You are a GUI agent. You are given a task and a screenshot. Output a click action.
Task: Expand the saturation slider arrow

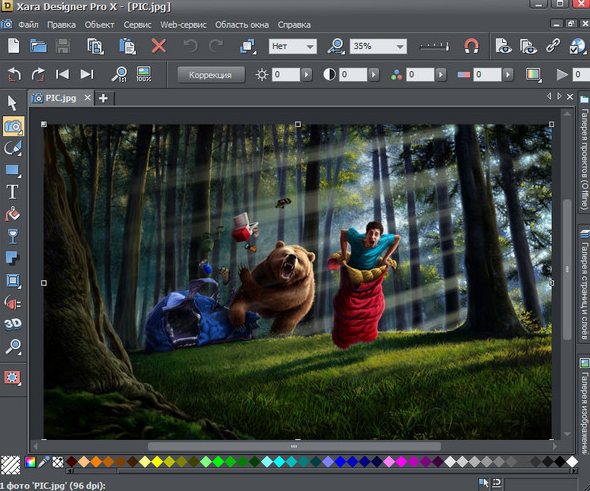[441, 74]
